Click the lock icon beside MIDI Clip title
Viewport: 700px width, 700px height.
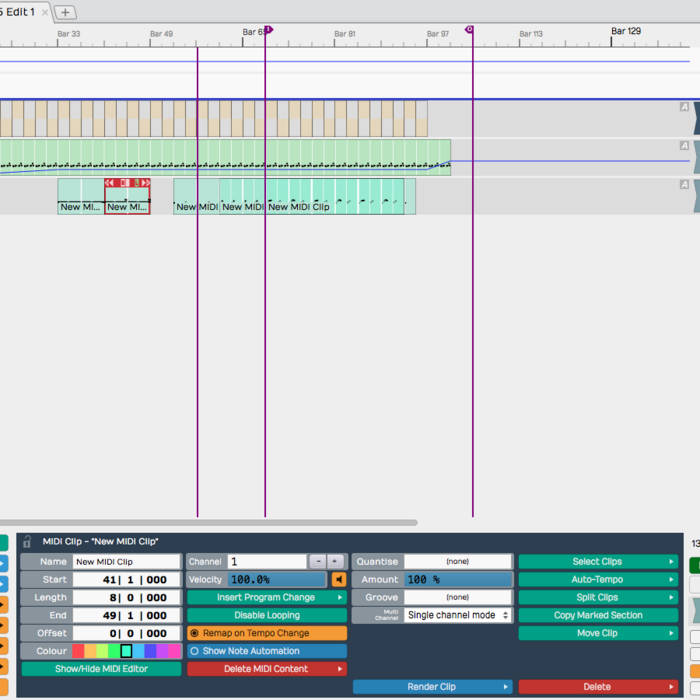tap(27, 541)
